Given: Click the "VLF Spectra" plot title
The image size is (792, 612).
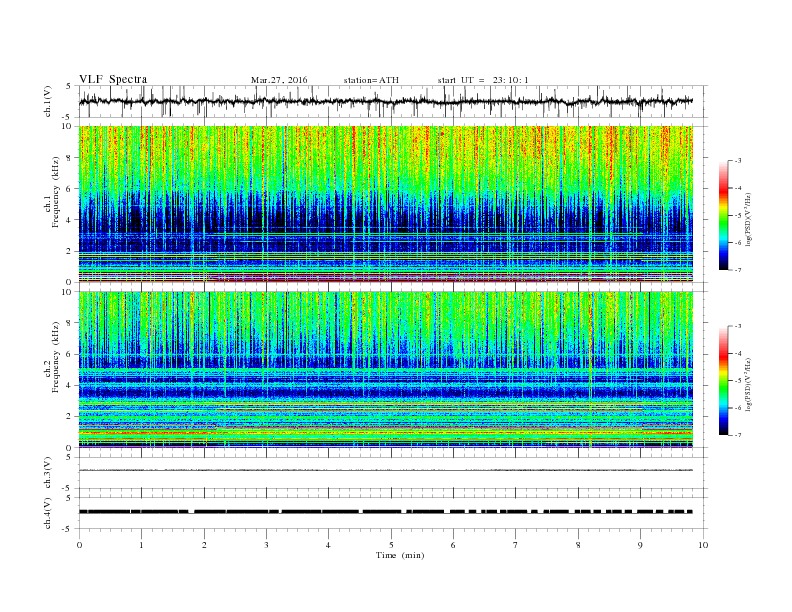Looking at the screenshot, I should [x=113, y=79].
